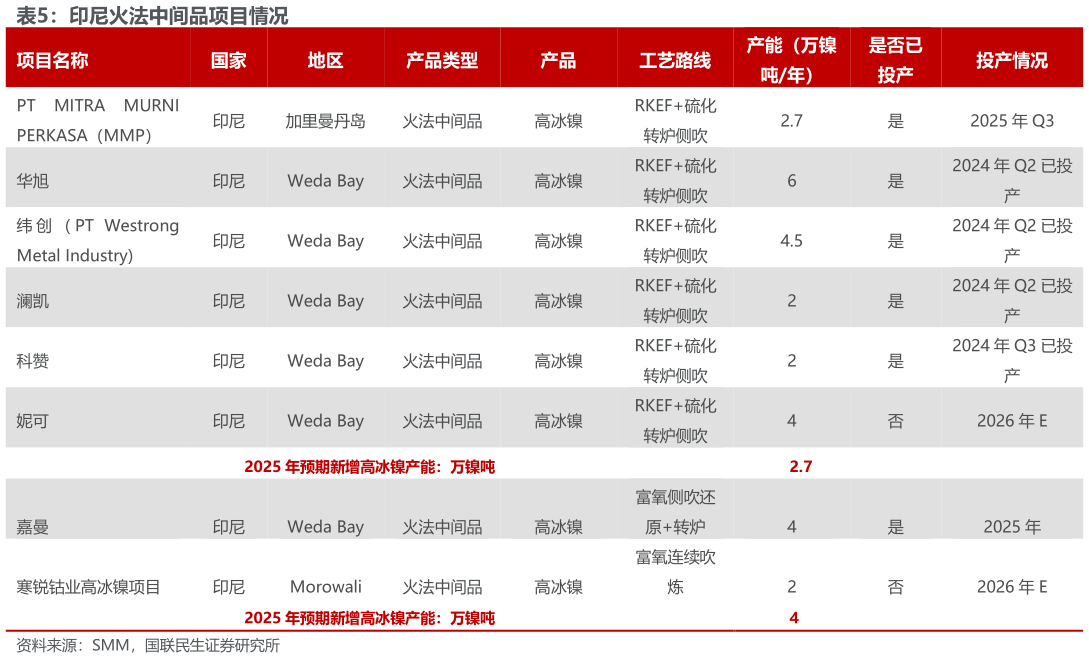Click the 富氧侧吹还原+转炉 process cell

(675, 512)
